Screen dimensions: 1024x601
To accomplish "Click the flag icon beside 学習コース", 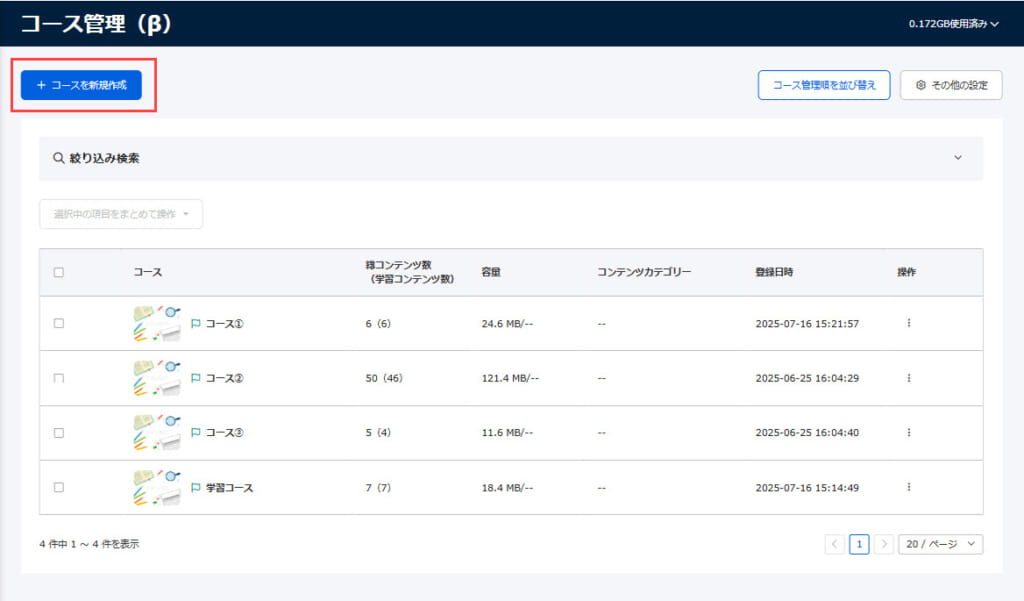I will coord(195,487).
